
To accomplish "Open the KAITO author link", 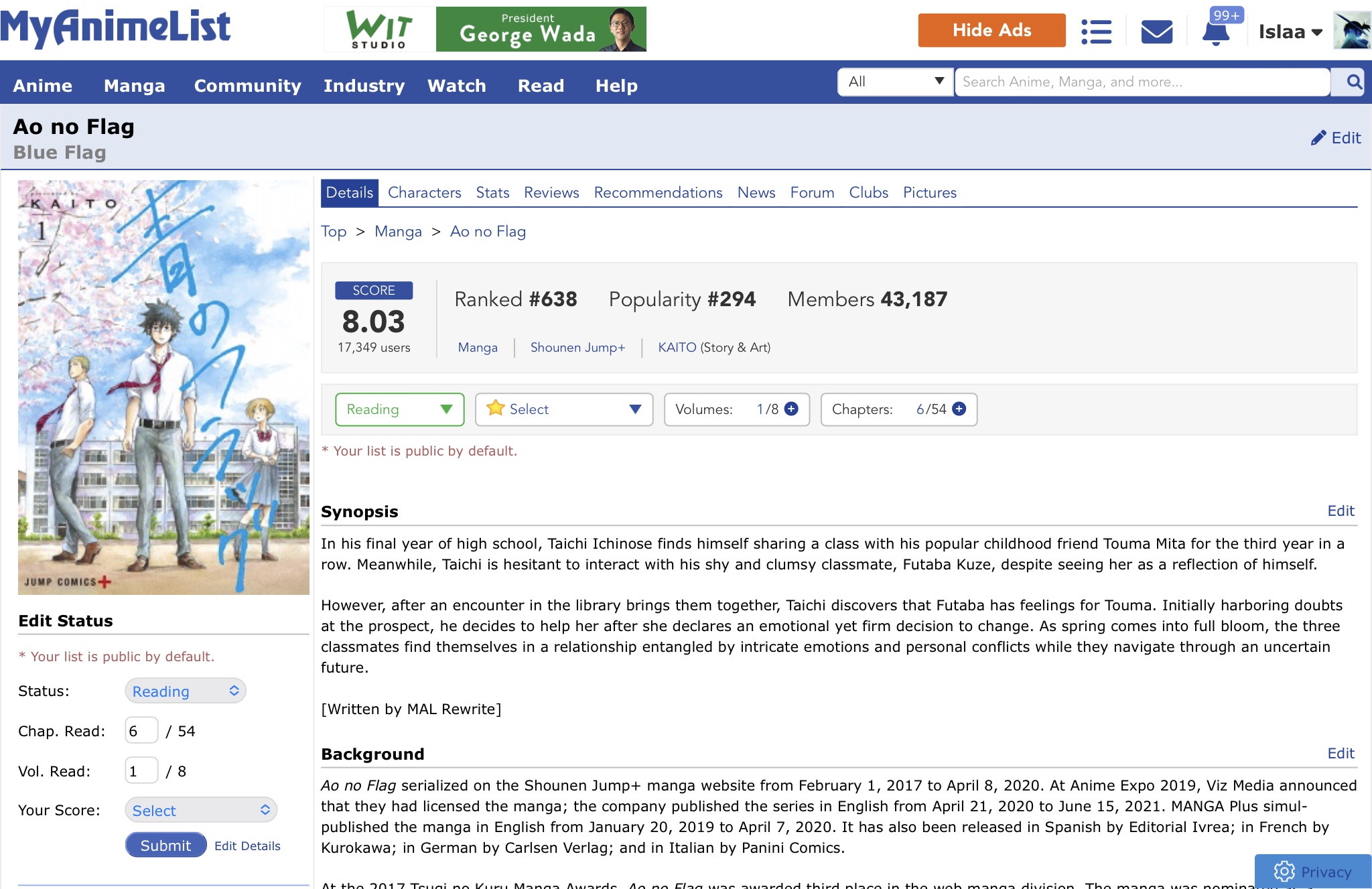I will coord(677,348).
